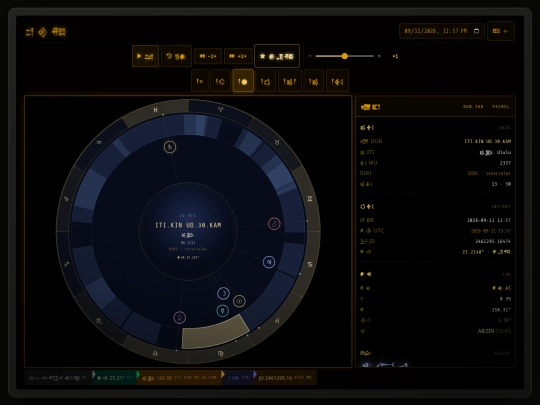
Task: Adjust the speed slider handle
Action: click(344, 56)
